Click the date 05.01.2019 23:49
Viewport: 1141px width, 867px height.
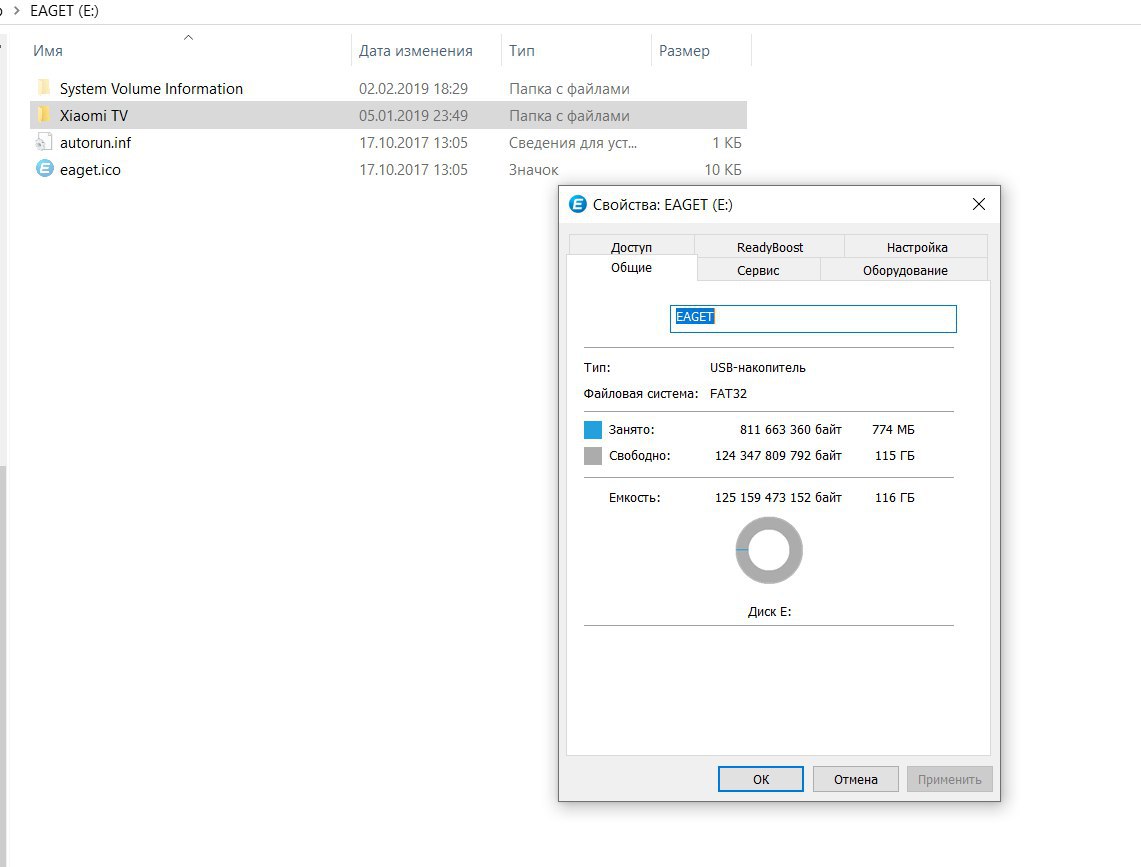click(x=413, y=115)
